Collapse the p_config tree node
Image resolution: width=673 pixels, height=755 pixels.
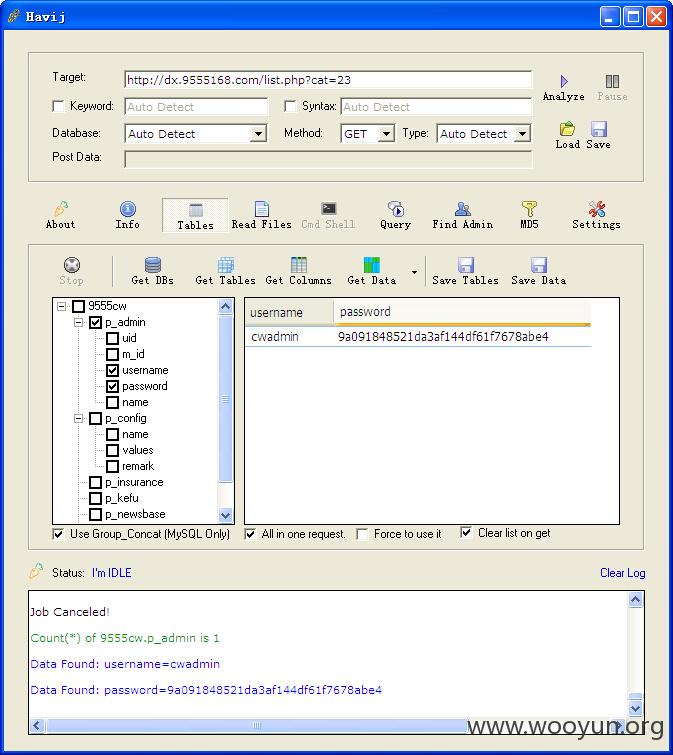[x=78, y=418]
